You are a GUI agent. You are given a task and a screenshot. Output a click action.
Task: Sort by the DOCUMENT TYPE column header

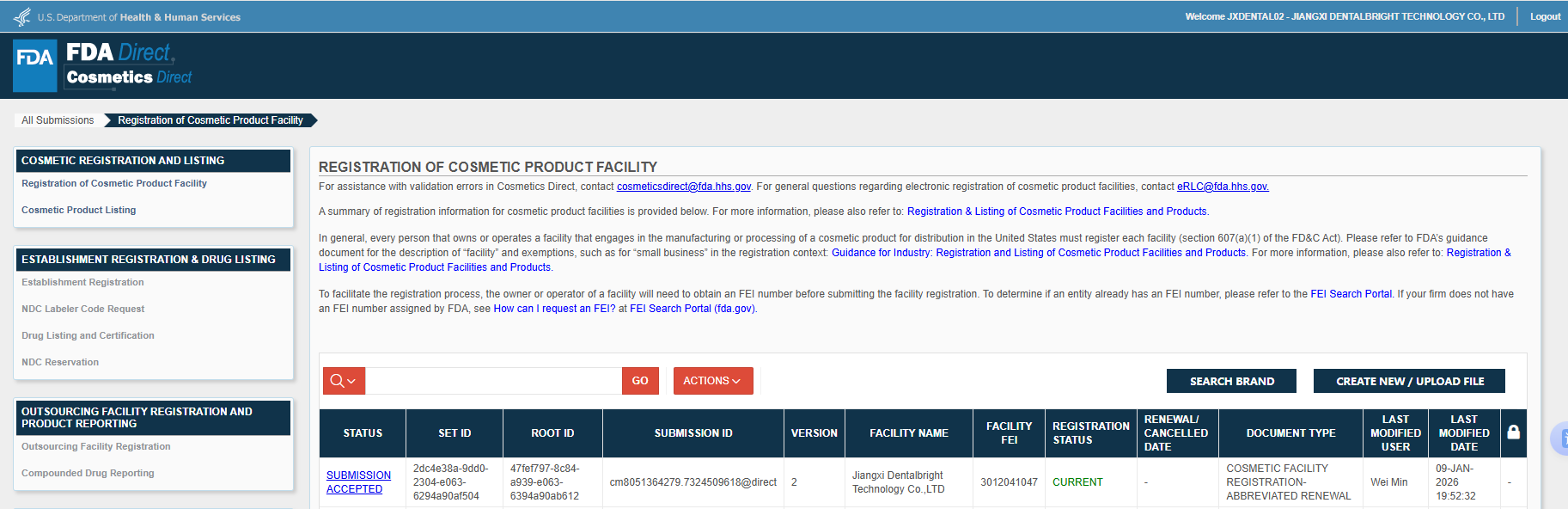(1290, 433)
